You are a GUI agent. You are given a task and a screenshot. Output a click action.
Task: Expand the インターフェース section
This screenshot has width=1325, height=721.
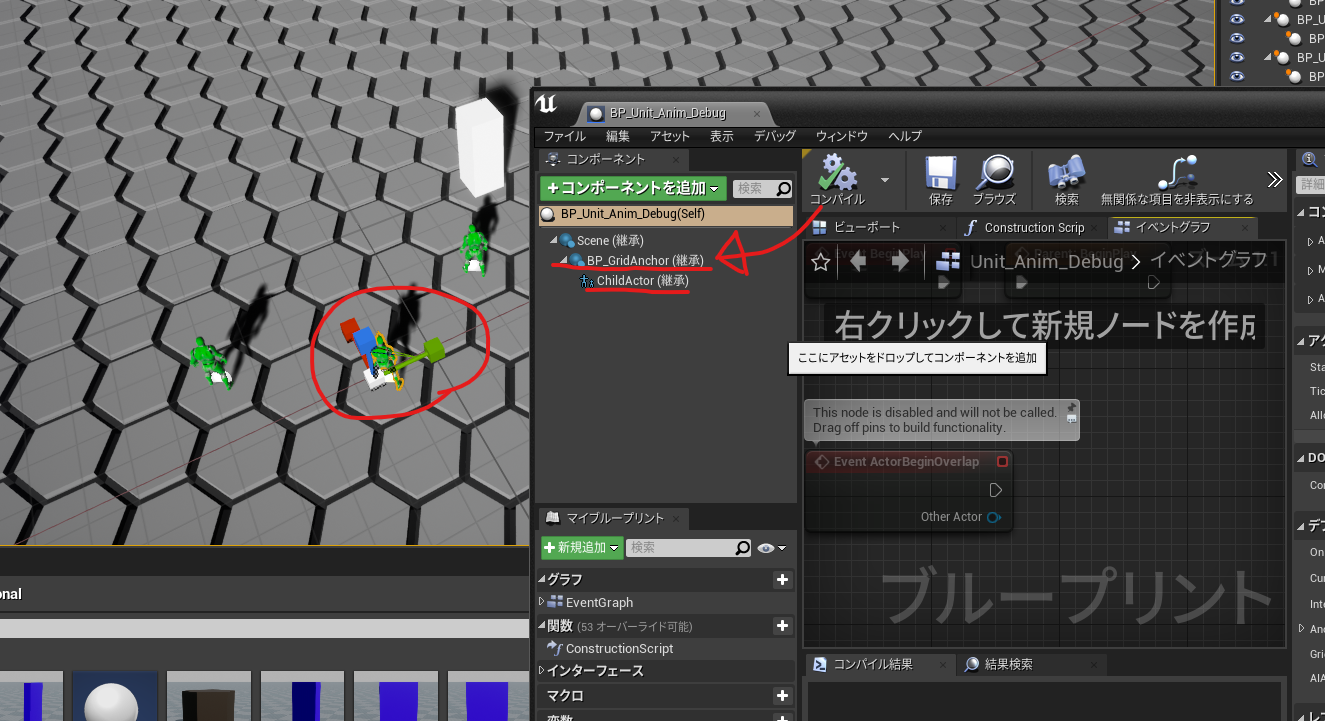[542, 671]
